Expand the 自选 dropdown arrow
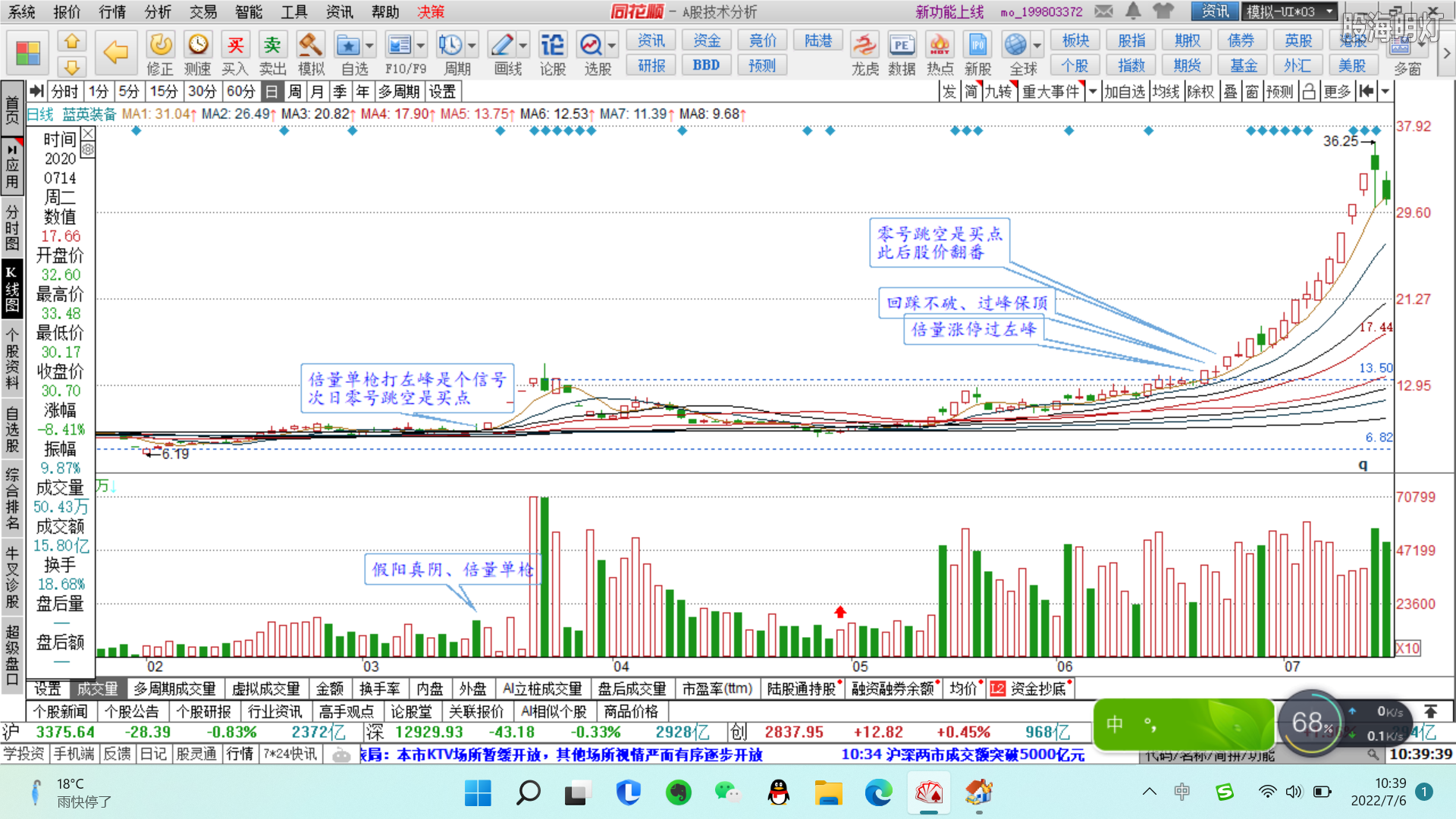The image size is (1456, 819). coord(369,45)
